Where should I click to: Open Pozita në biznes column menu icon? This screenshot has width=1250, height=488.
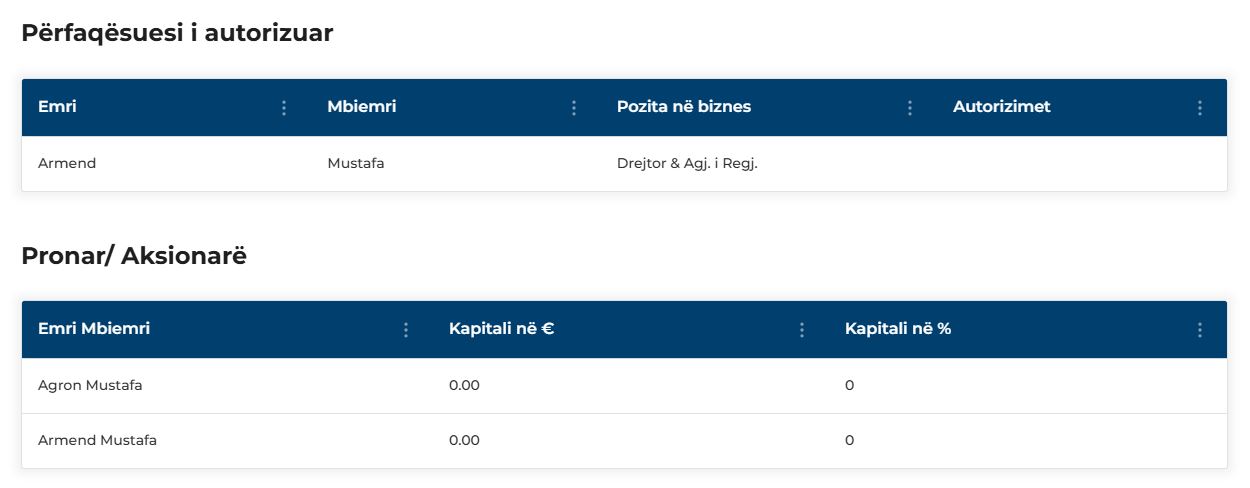(910, 108)
